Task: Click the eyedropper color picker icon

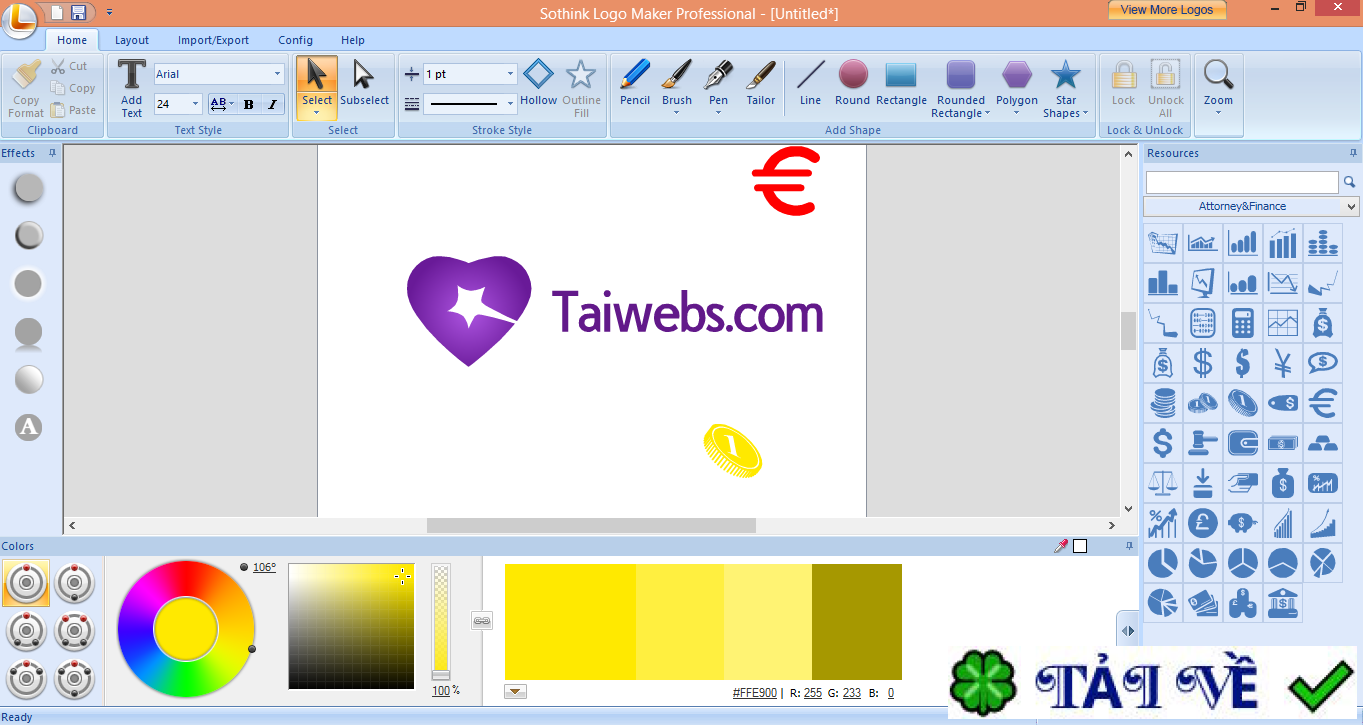Action: click(1061, 546)
